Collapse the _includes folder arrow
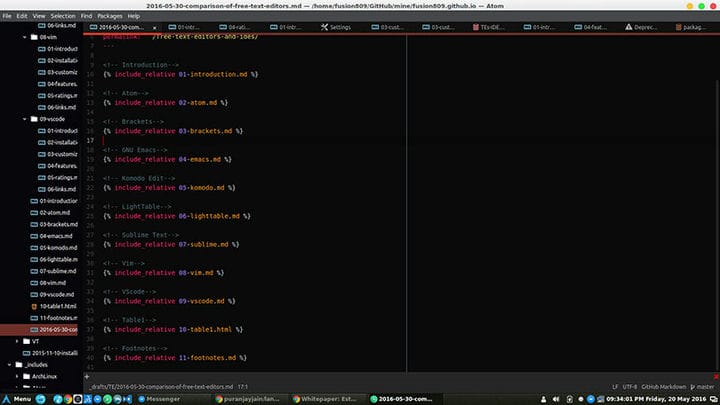Viewport: 720px width, 405px height. click(9, 365)
